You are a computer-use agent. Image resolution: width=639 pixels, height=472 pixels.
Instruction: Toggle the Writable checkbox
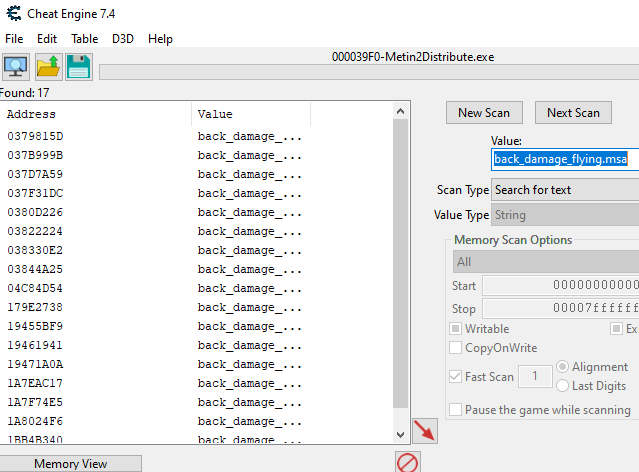[x=455, y=329]
